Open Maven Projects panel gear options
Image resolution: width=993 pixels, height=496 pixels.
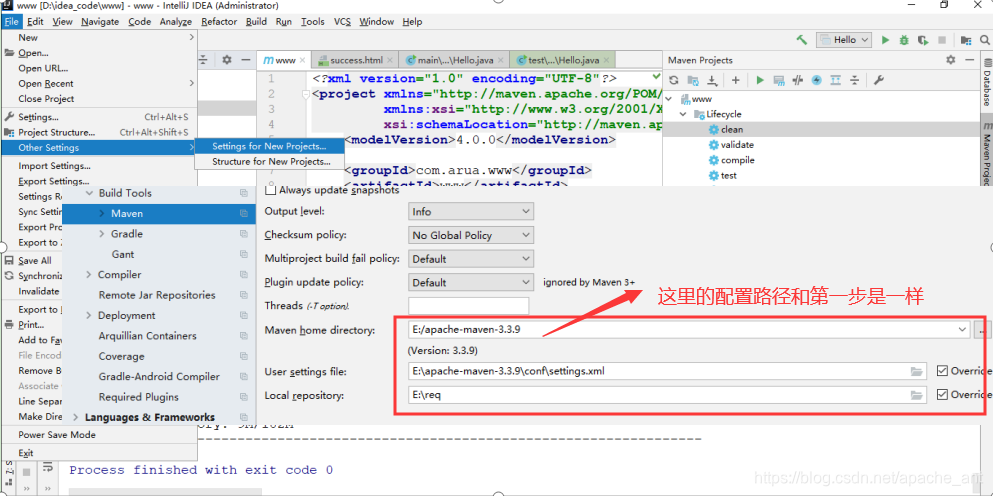point(951,60)
